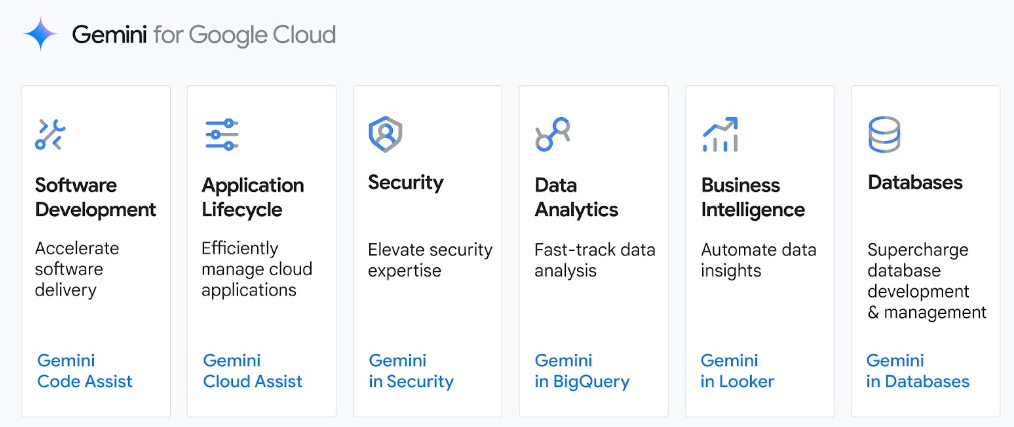Image resolution: width=1014 pixels, height=427 pixels.
Task: Click the Gemini sparkle logo icon
Action: 41,35
